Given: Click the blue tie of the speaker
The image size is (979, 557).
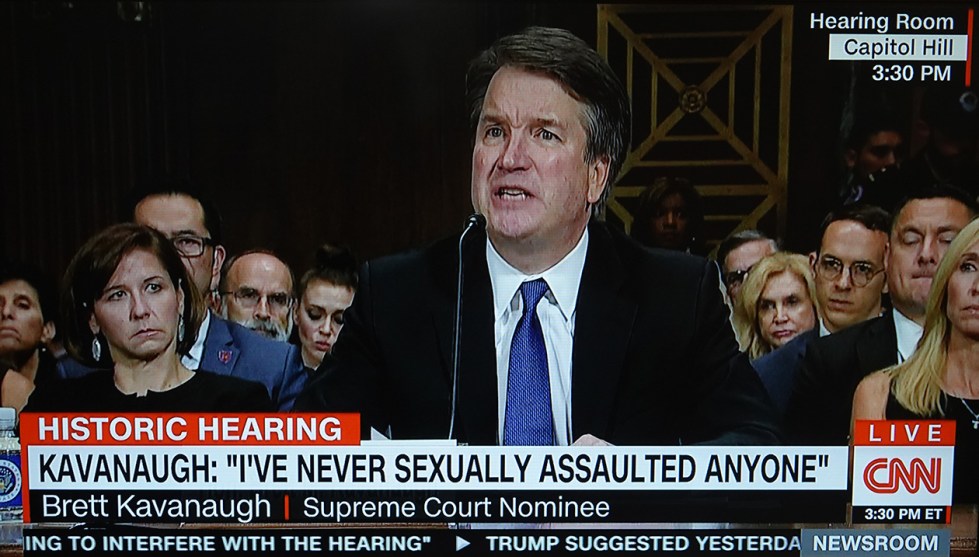Looking at the screenshot, I should (x=528, y=363).
